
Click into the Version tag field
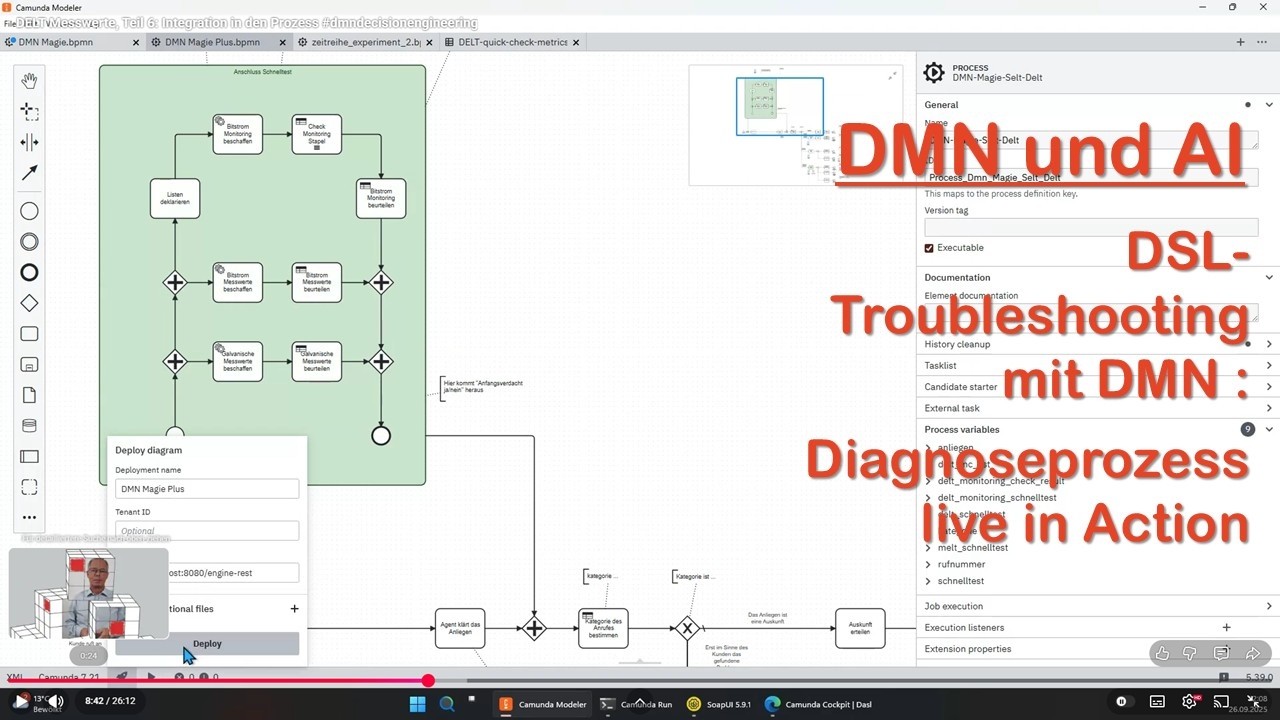point(1091,227)
